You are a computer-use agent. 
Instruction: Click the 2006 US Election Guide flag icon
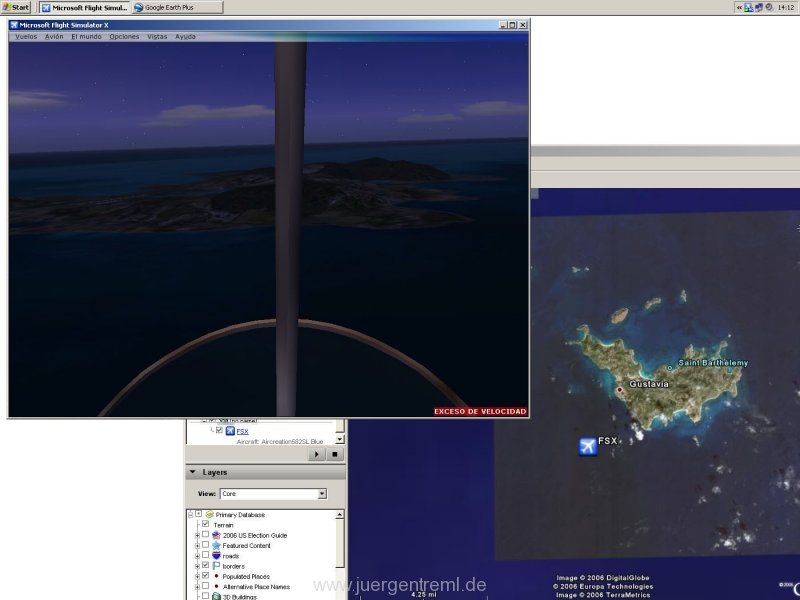216,535
